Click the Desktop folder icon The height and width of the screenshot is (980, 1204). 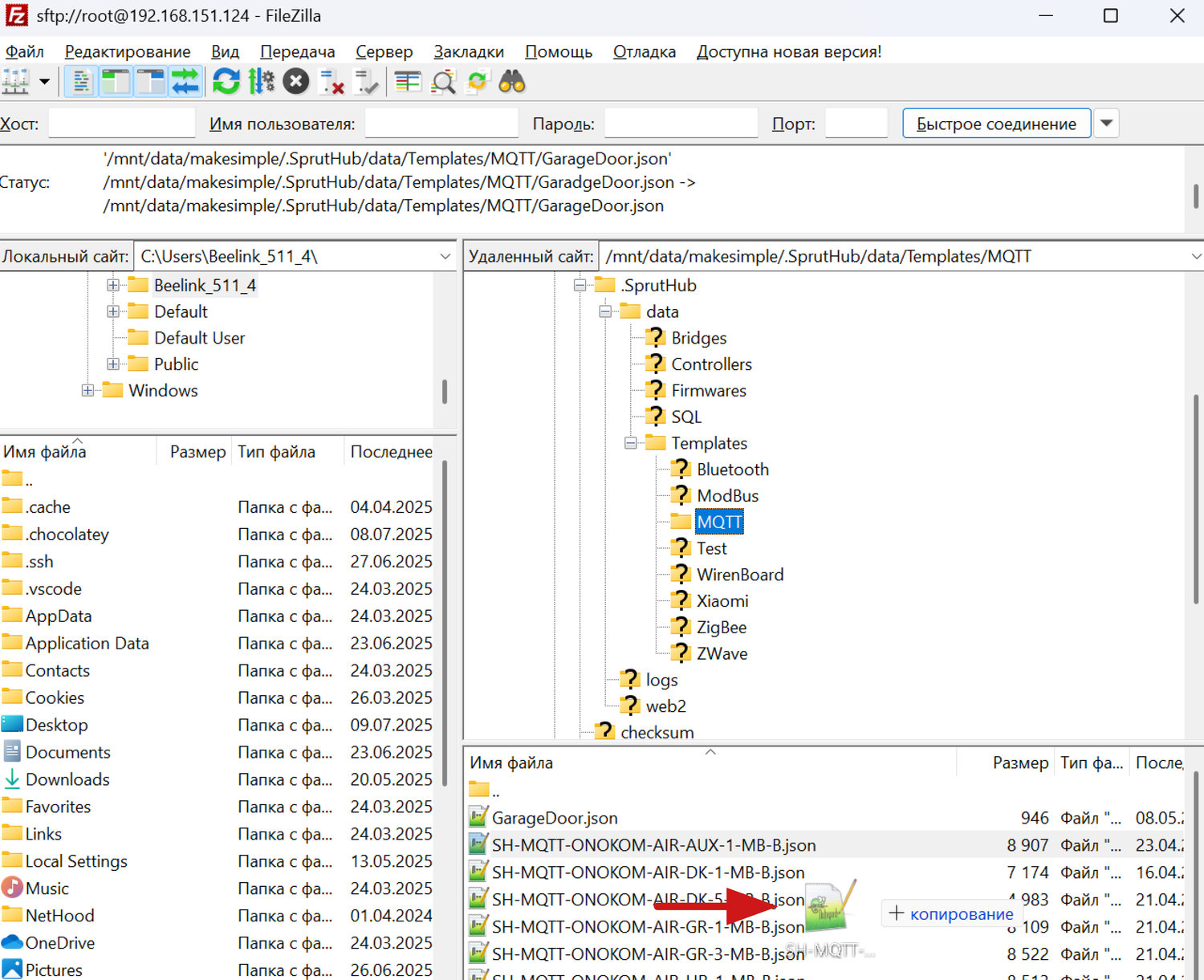pyautogui.click(x=12, y=725)
